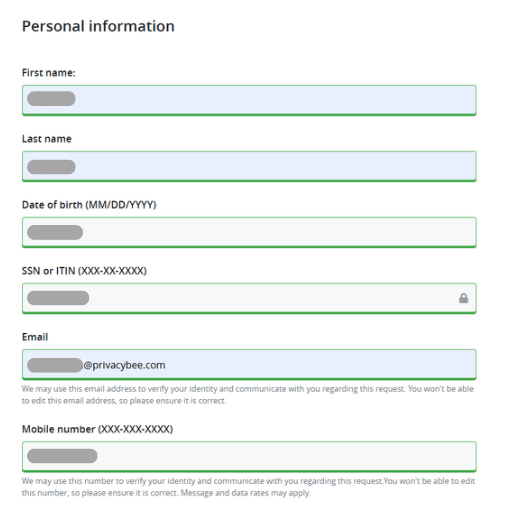The height and width of the screenshot is (524, 516).
Task: Focus the First name input field
Action: tap(249, 100)
